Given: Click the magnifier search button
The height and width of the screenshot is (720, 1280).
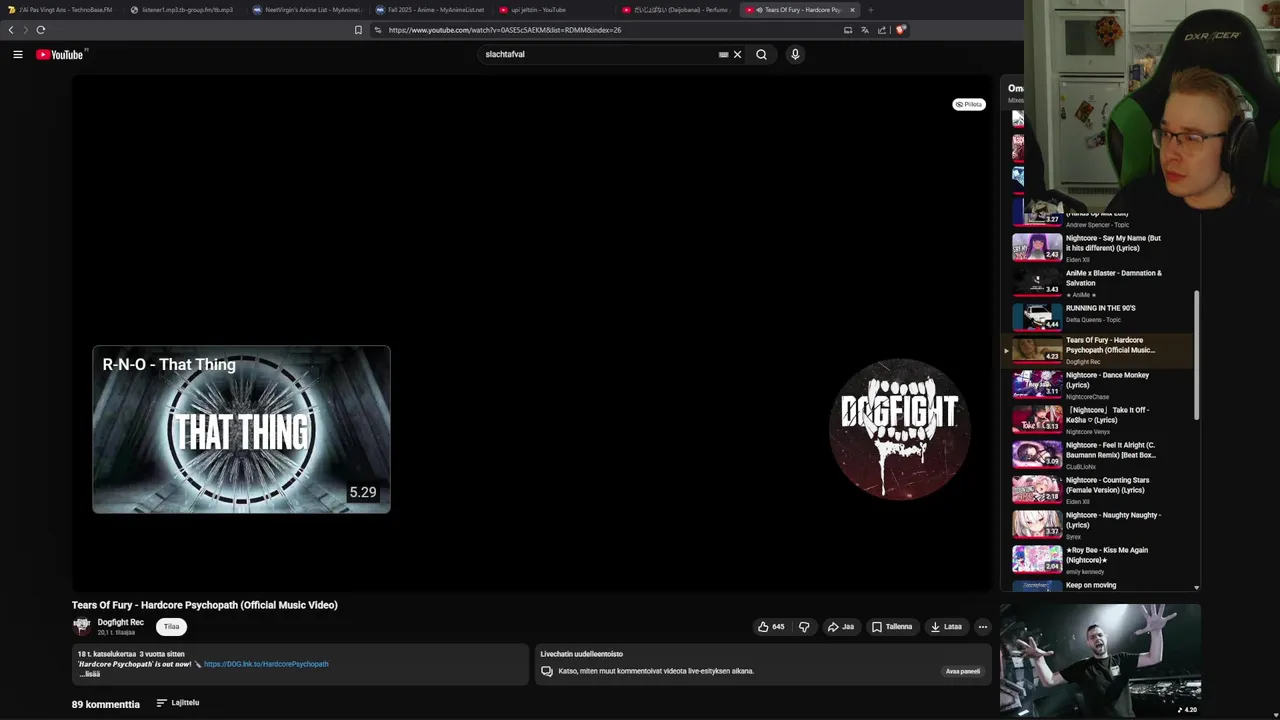Looking at the screenshot, I should (x=761, y=55).
